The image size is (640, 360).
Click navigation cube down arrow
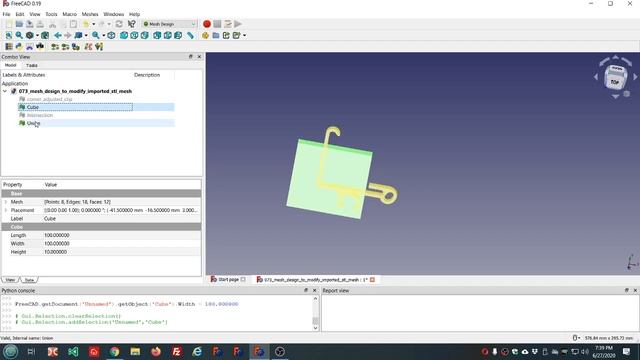coord(616,96)
